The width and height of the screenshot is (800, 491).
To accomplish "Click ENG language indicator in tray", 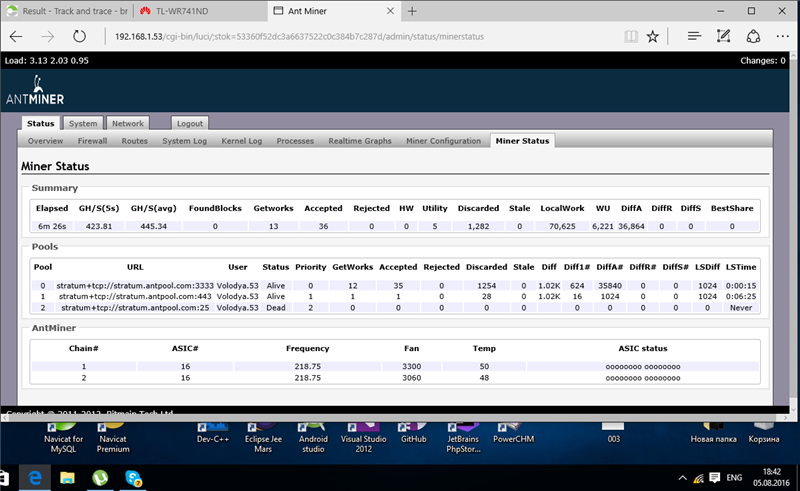I will [x=732, y=479].
